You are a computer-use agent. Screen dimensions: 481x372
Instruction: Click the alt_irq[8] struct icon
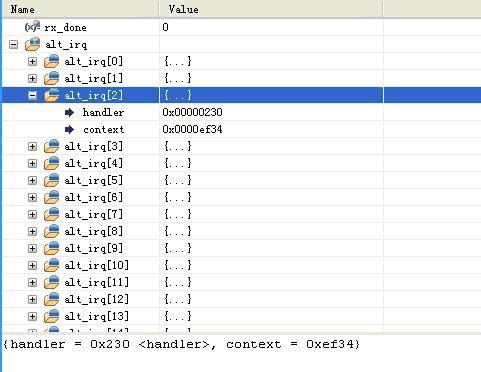pyautogui.click(x=51, y=231)
